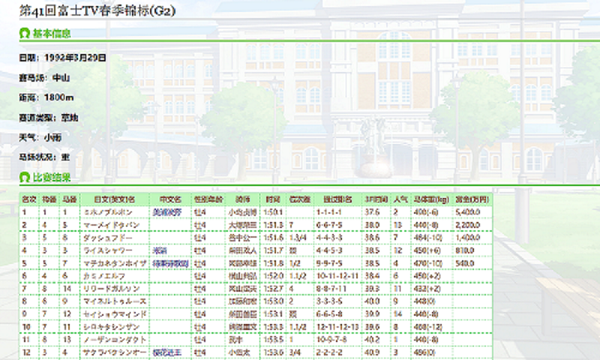
Task: Open the 待兼诗歌剧 horse link
Action: 170,264
